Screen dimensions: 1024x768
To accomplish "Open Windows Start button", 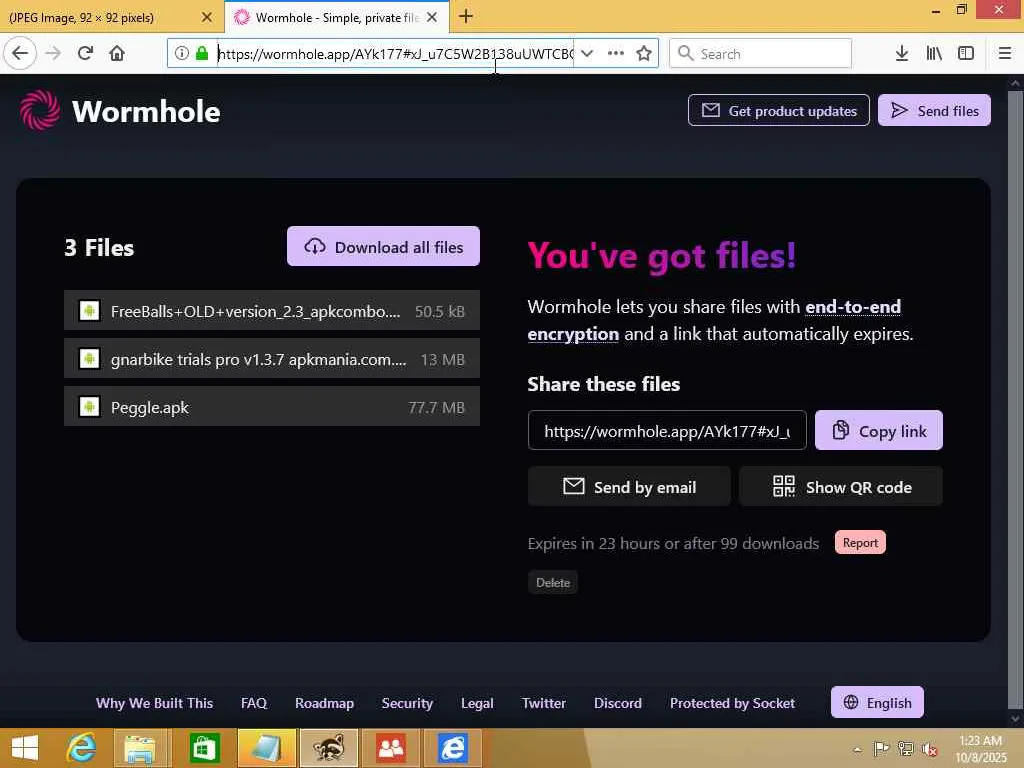I will pos(25,748).
